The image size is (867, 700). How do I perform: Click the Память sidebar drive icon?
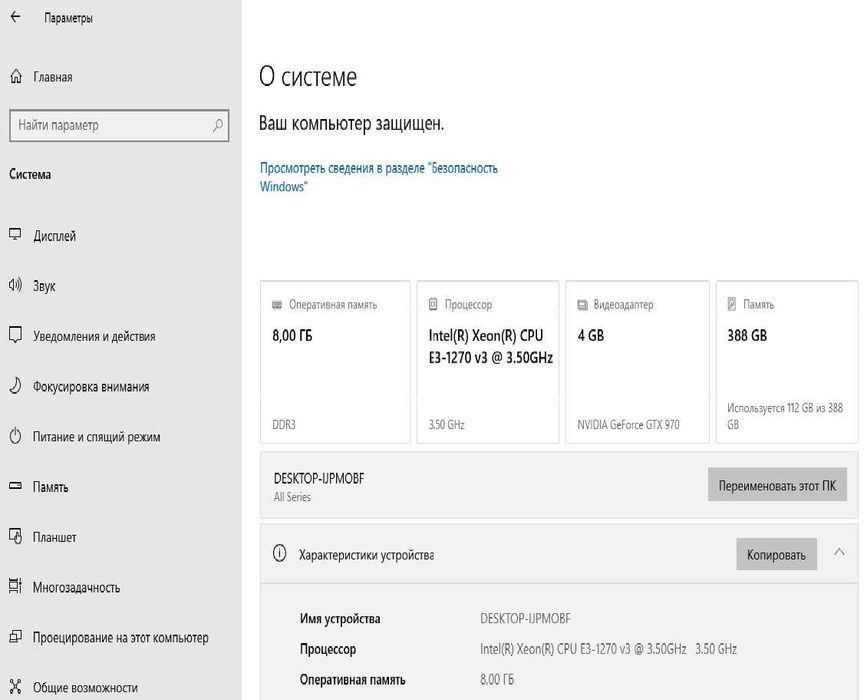point(15,486)
